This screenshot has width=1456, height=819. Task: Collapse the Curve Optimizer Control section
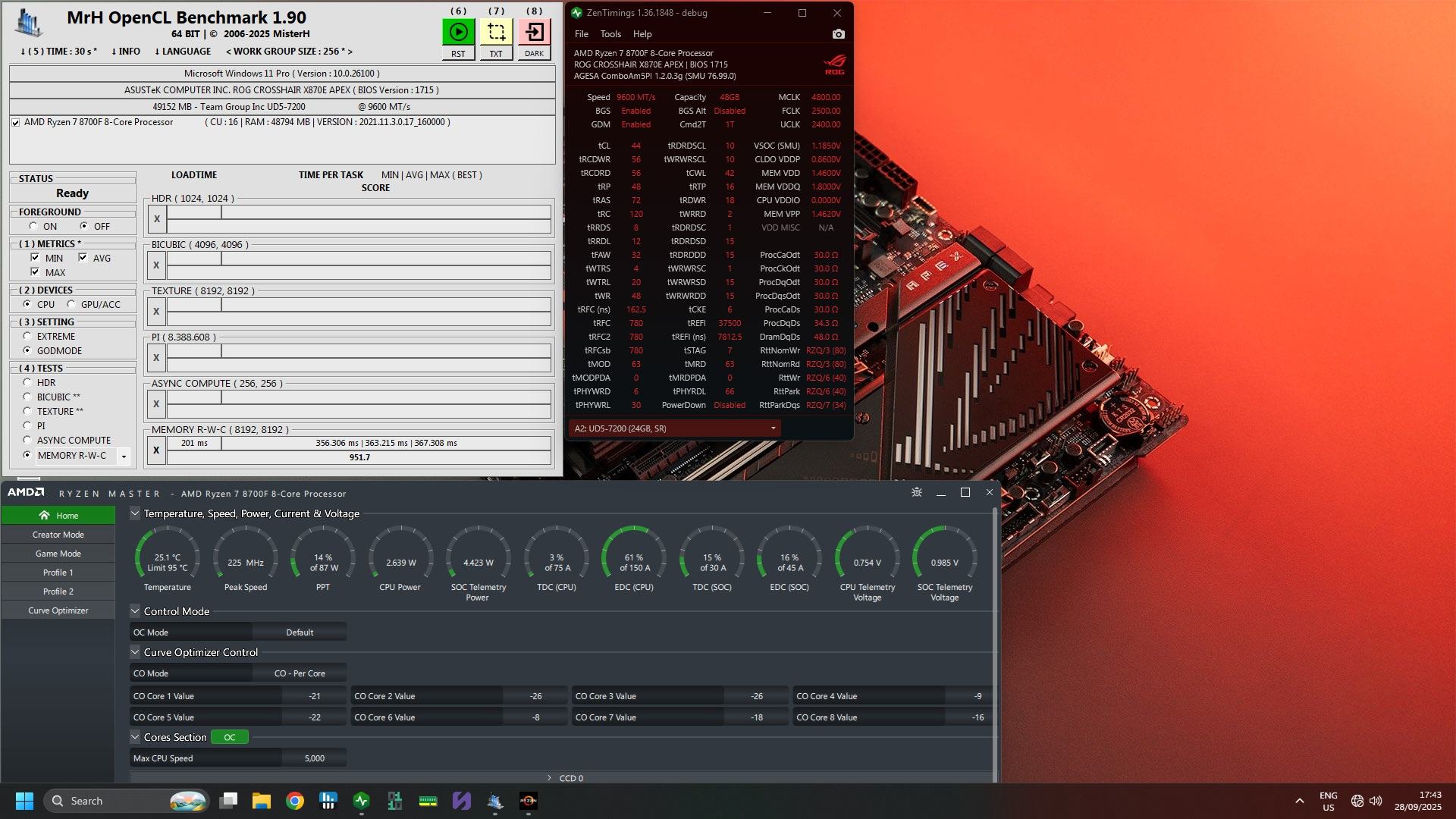(x=135, y=652)
